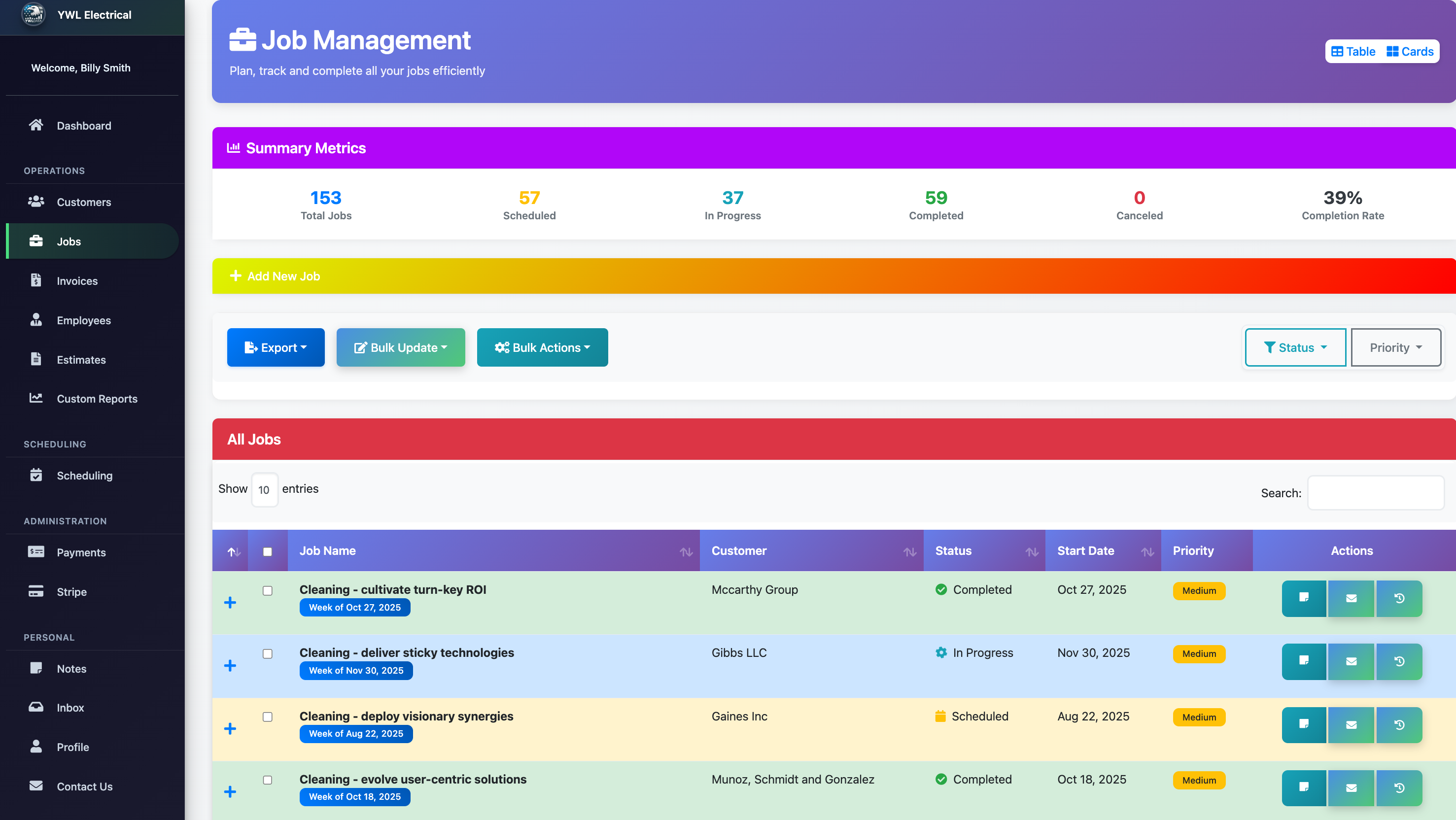Image resolution: width=1456 pixels, height=820 pixels.
Task: Click the email icon for Gibbs LLC job
Action: click(x=1352, y=661)
